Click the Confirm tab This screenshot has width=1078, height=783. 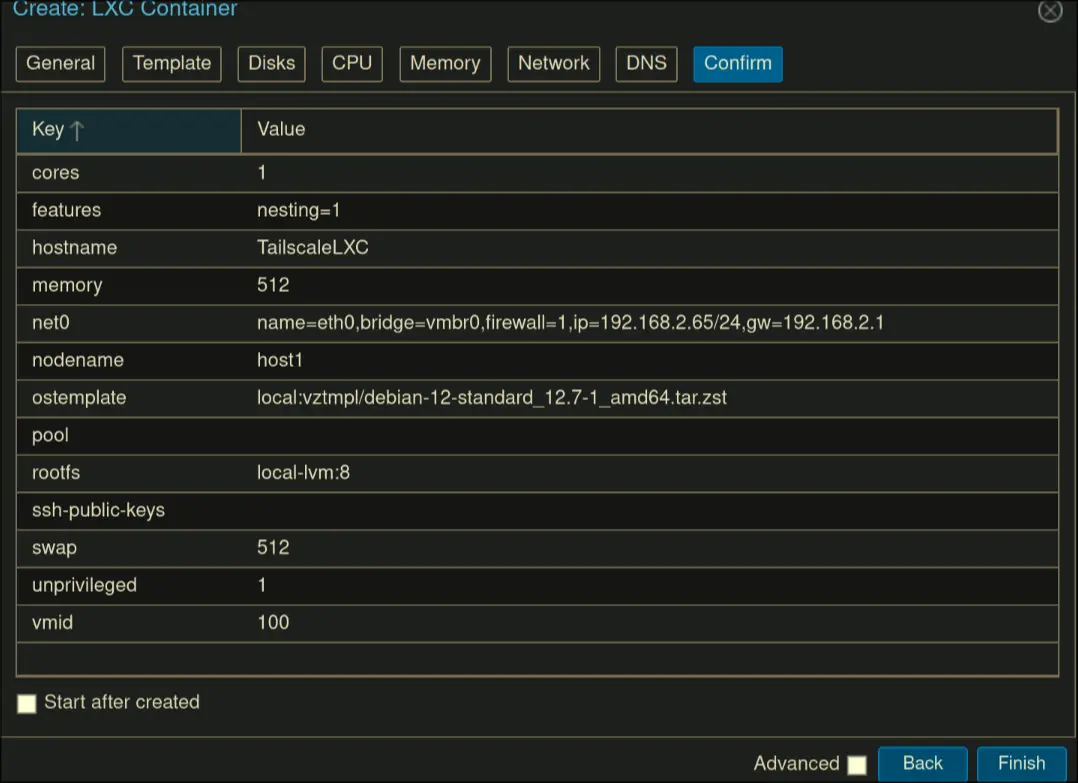point(738,63)
